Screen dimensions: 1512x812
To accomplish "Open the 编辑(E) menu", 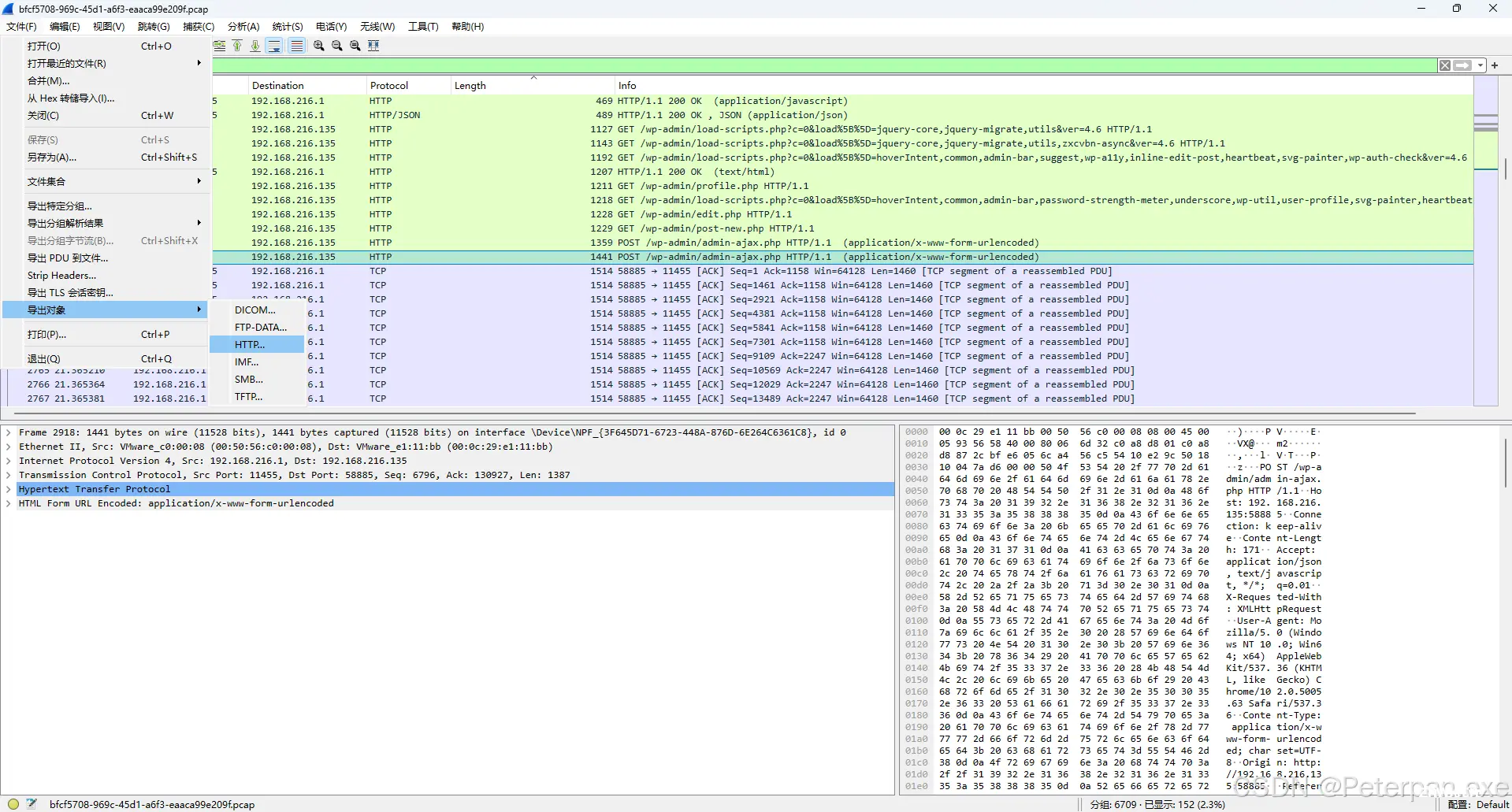I will [65, 27].
